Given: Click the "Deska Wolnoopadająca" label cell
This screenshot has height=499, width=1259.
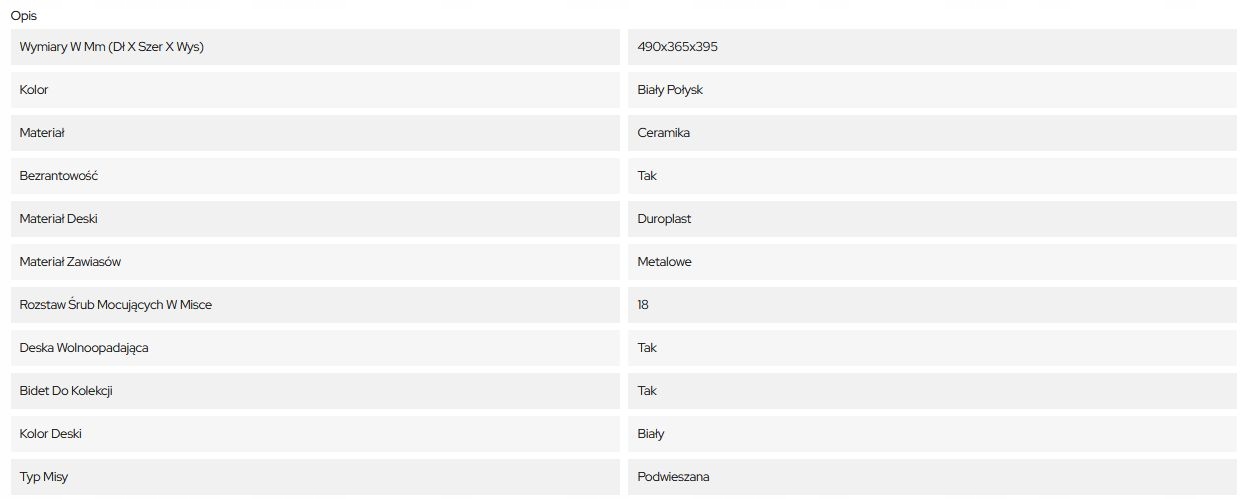Looking at the screenshot, I should click(x=84, y=348).
